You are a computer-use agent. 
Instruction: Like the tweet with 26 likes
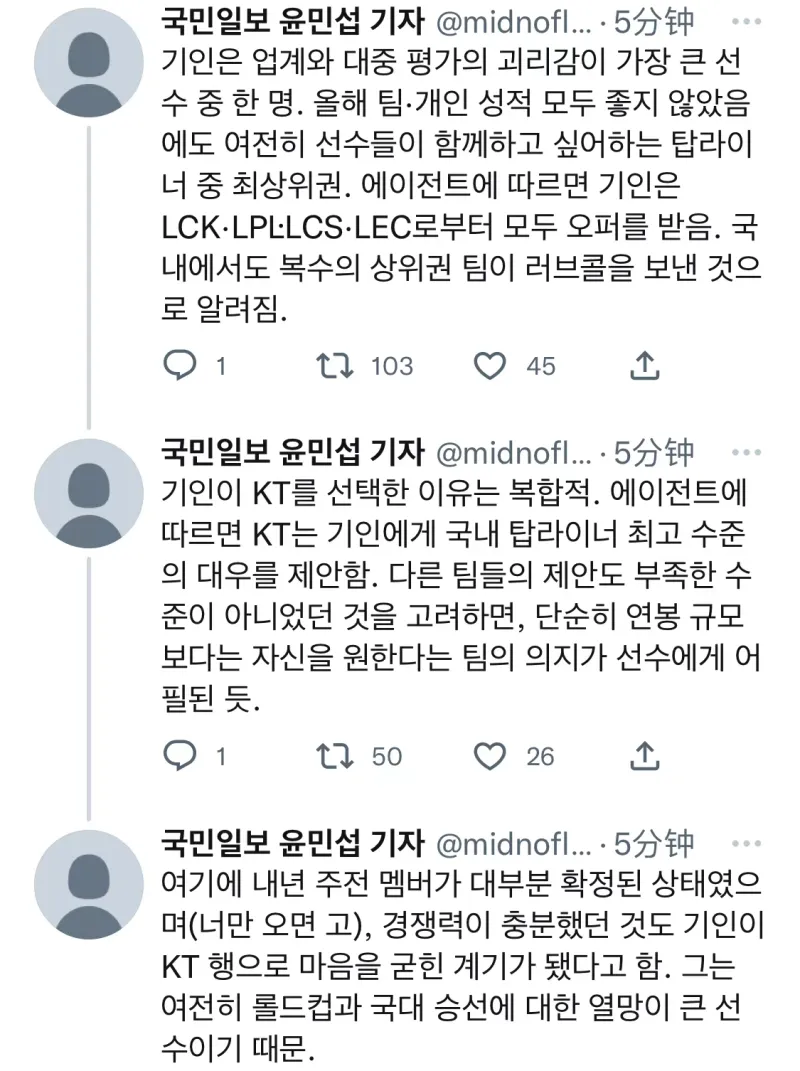(x=490, y=756)
